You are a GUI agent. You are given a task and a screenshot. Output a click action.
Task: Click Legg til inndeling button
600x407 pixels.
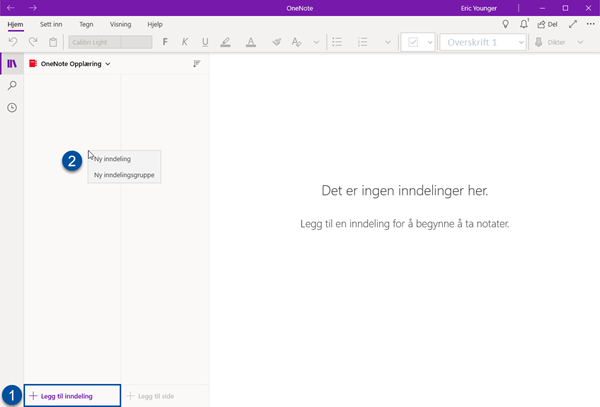point(72,396)
